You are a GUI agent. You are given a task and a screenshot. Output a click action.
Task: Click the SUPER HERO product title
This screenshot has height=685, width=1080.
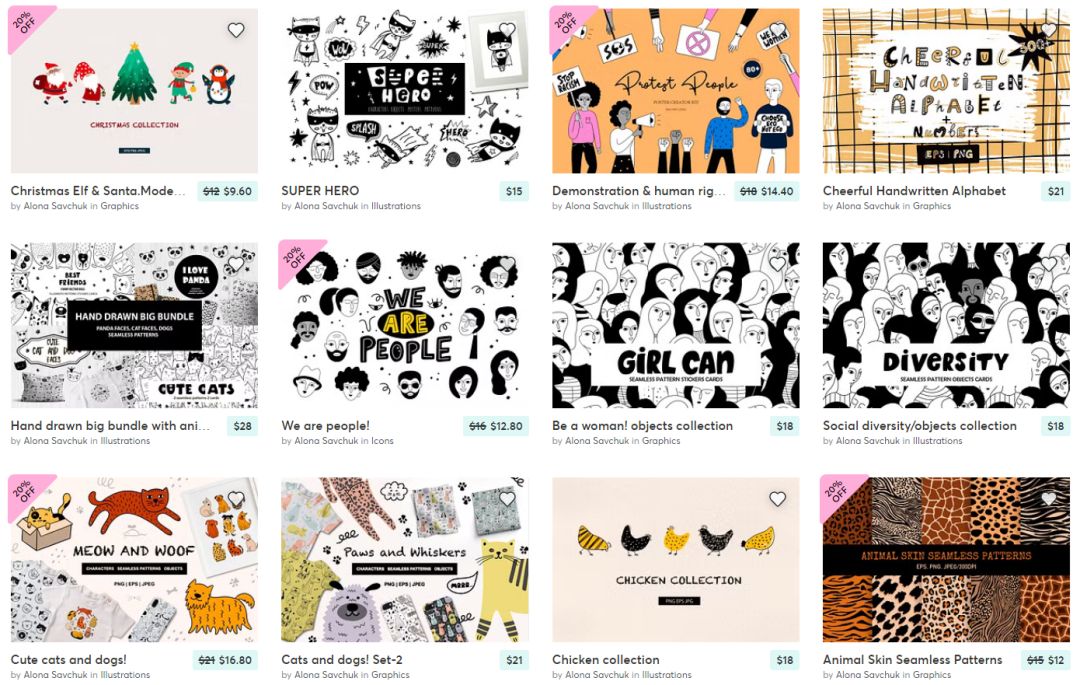pos(320,191)
